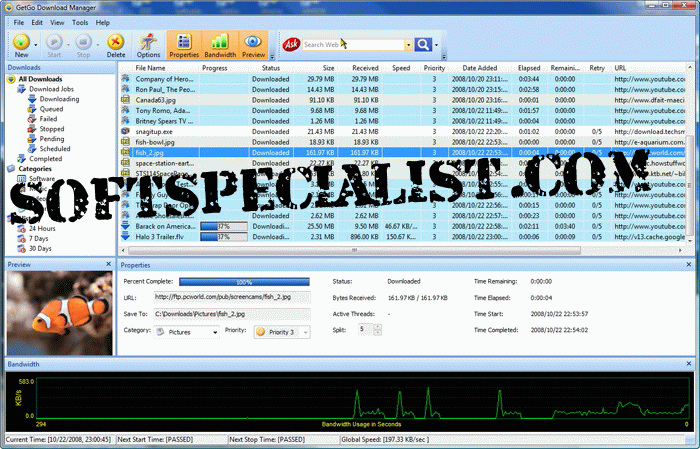Click the Britney Spears TV file icon
Screen dimensions: 700x449
coord(125,121)
